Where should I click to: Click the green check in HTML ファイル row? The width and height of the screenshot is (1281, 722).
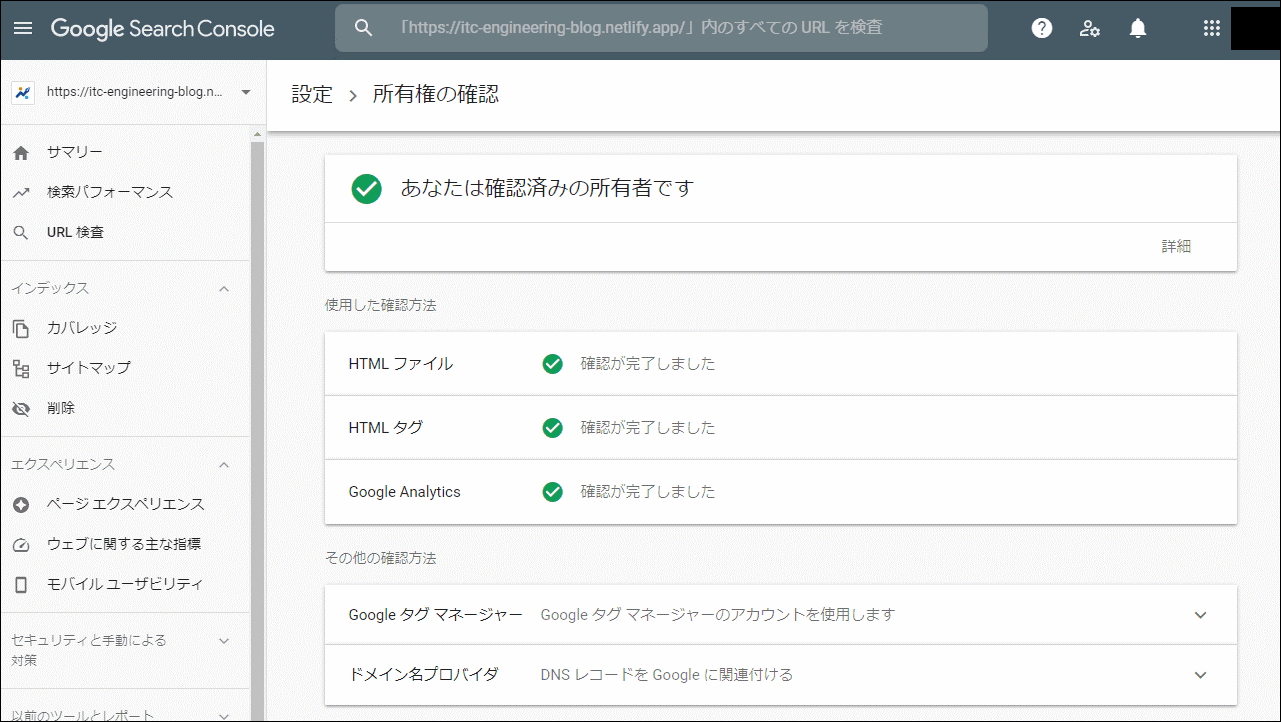click(x=553, y=364)
